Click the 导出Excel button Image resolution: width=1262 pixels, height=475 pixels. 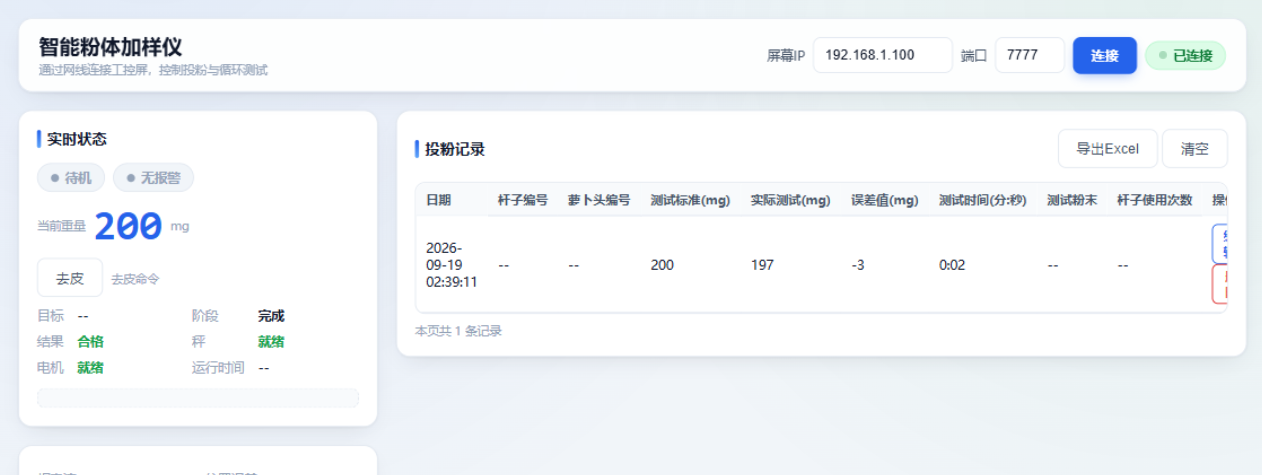tap(1107, 149)
